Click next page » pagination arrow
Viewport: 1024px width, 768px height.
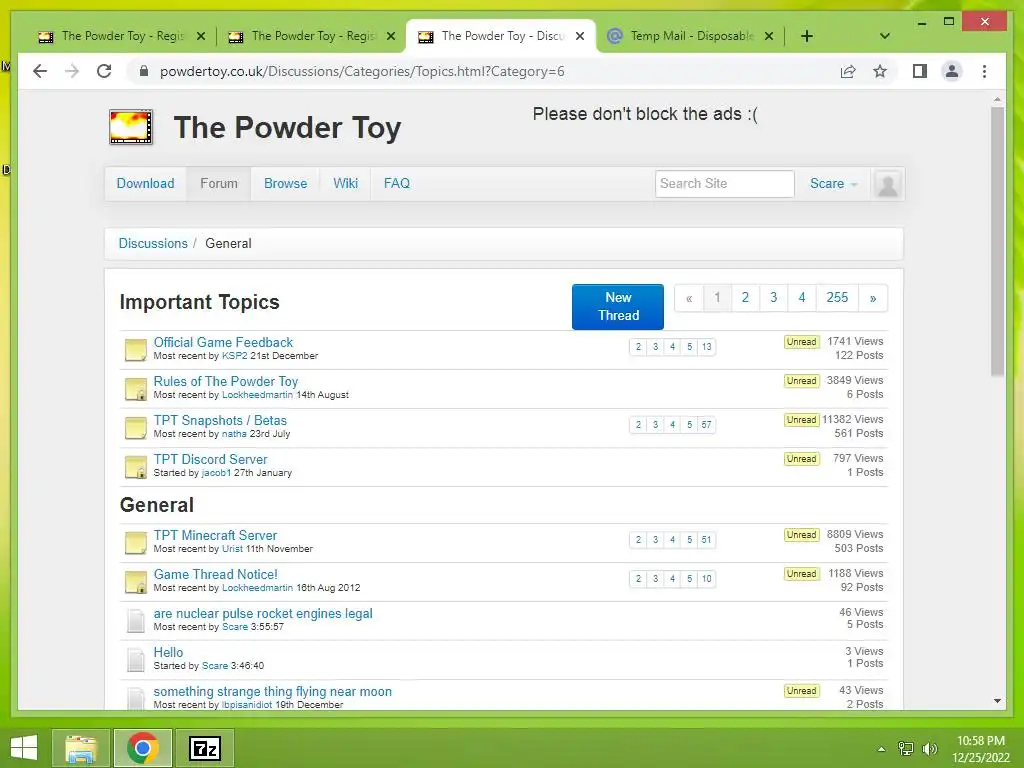(x=873, y=298)
